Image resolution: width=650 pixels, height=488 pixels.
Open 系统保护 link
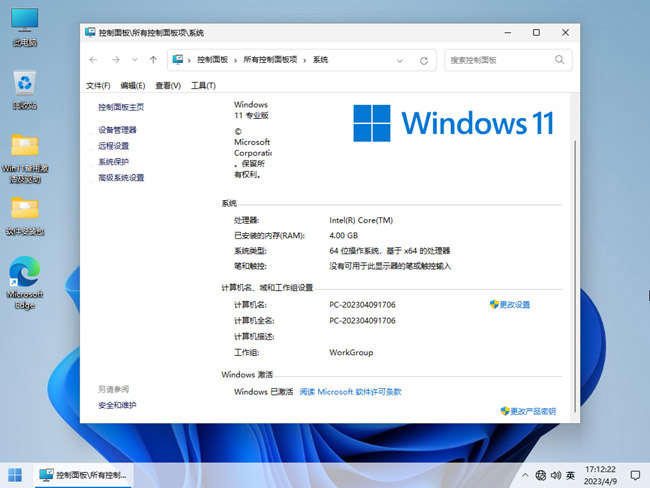[114, 162]
